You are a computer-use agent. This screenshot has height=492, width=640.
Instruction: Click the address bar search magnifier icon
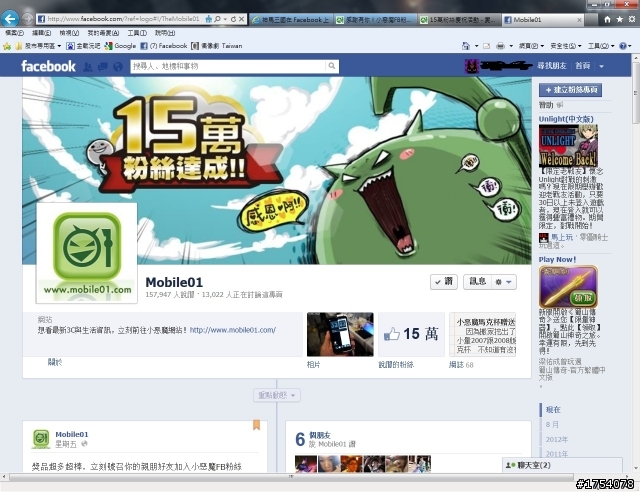point(218,19)
